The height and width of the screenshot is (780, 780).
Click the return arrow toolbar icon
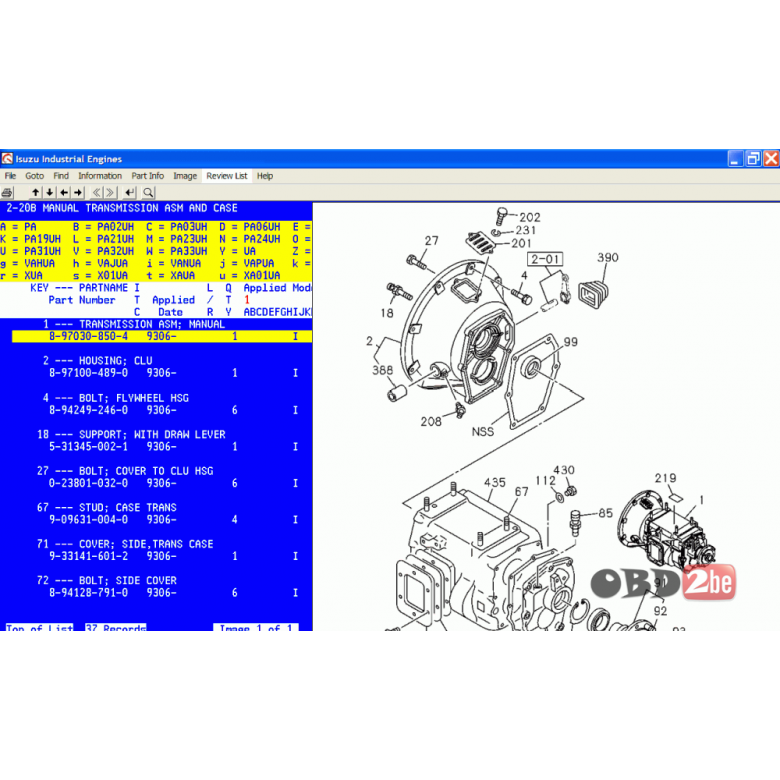pos(130,193)
